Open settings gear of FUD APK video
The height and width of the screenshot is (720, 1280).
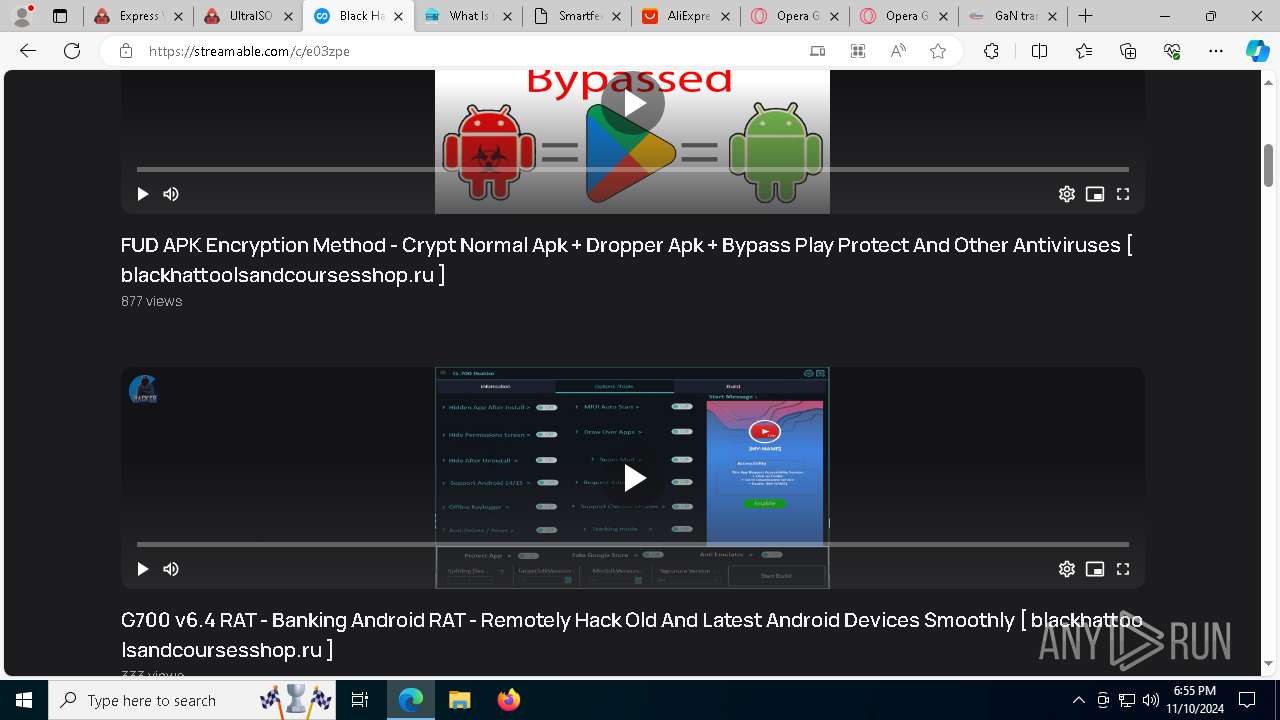1067,194
